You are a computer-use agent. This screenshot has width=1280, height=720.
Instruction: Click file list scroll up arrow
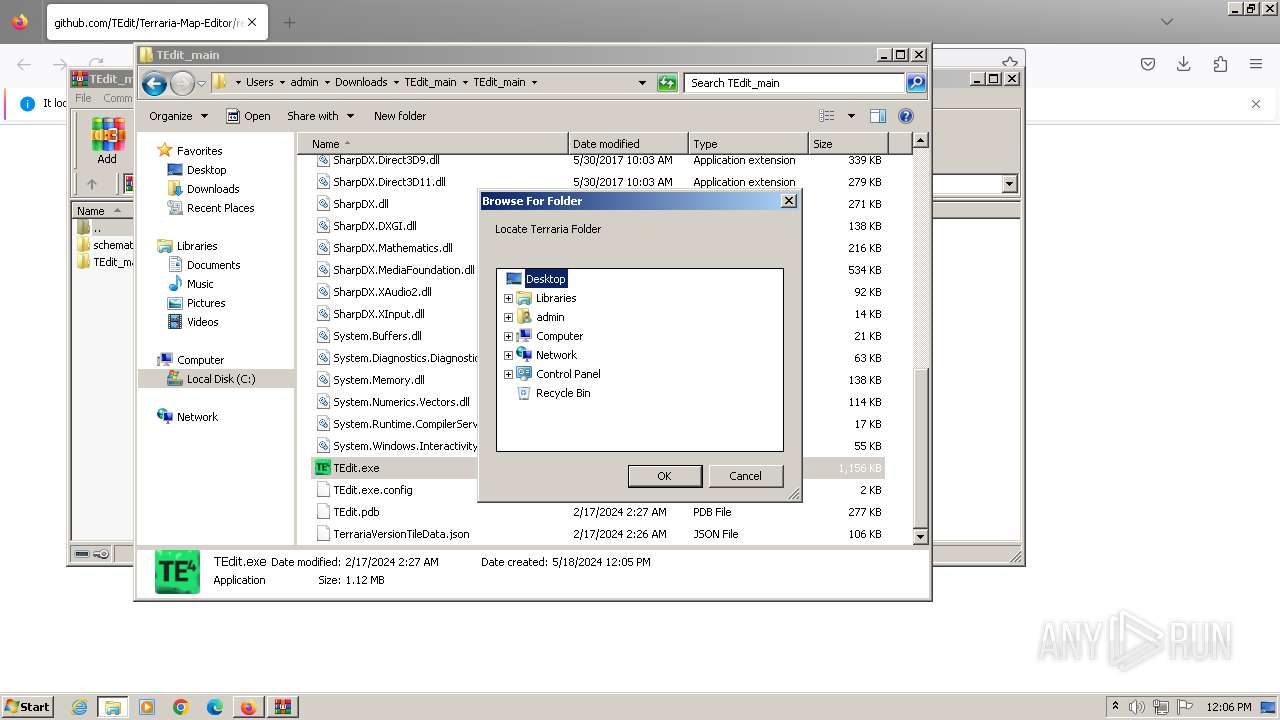coord(921,141)
